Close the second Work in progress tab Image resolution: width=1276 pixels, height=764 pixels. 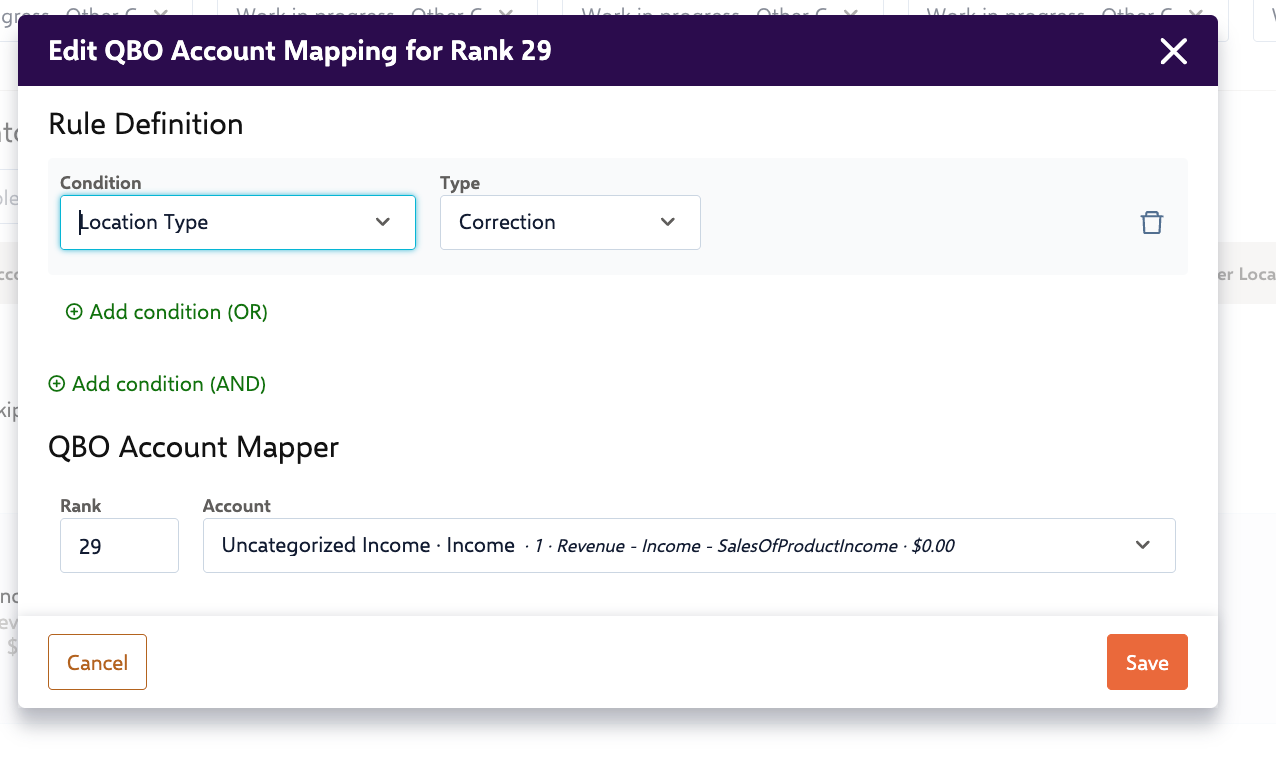(x=506, y=14)
